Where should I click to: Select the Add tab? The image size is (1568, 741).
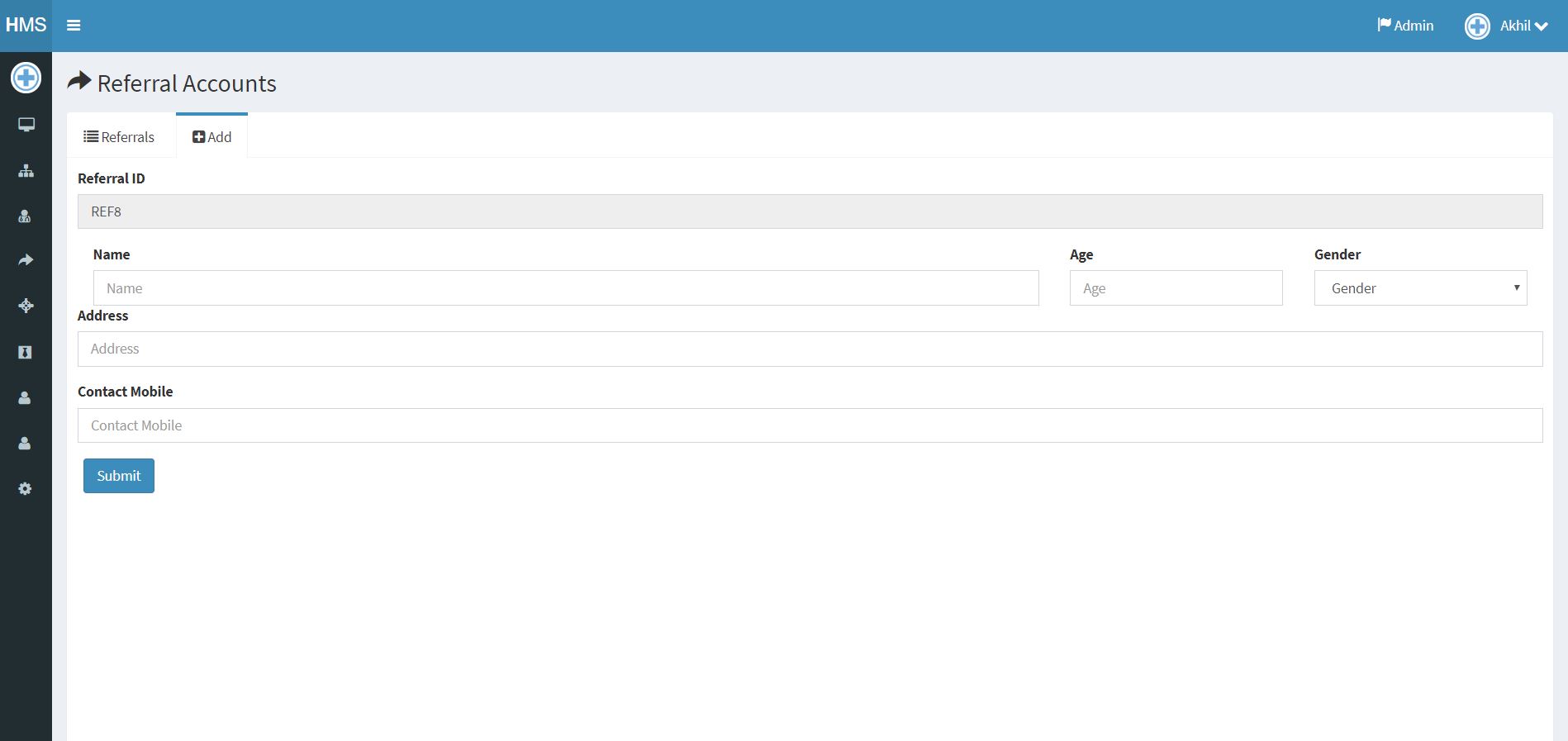pyautogui.click(x=212, y=137)
